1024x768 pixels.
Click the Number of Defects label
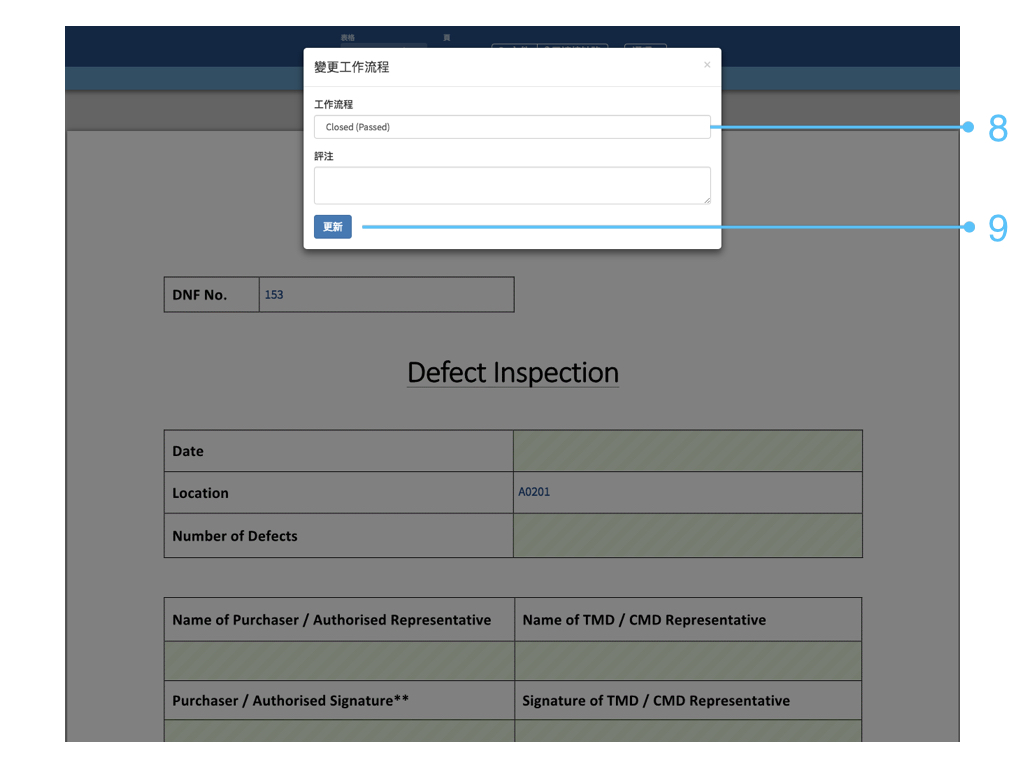(234, 536)
